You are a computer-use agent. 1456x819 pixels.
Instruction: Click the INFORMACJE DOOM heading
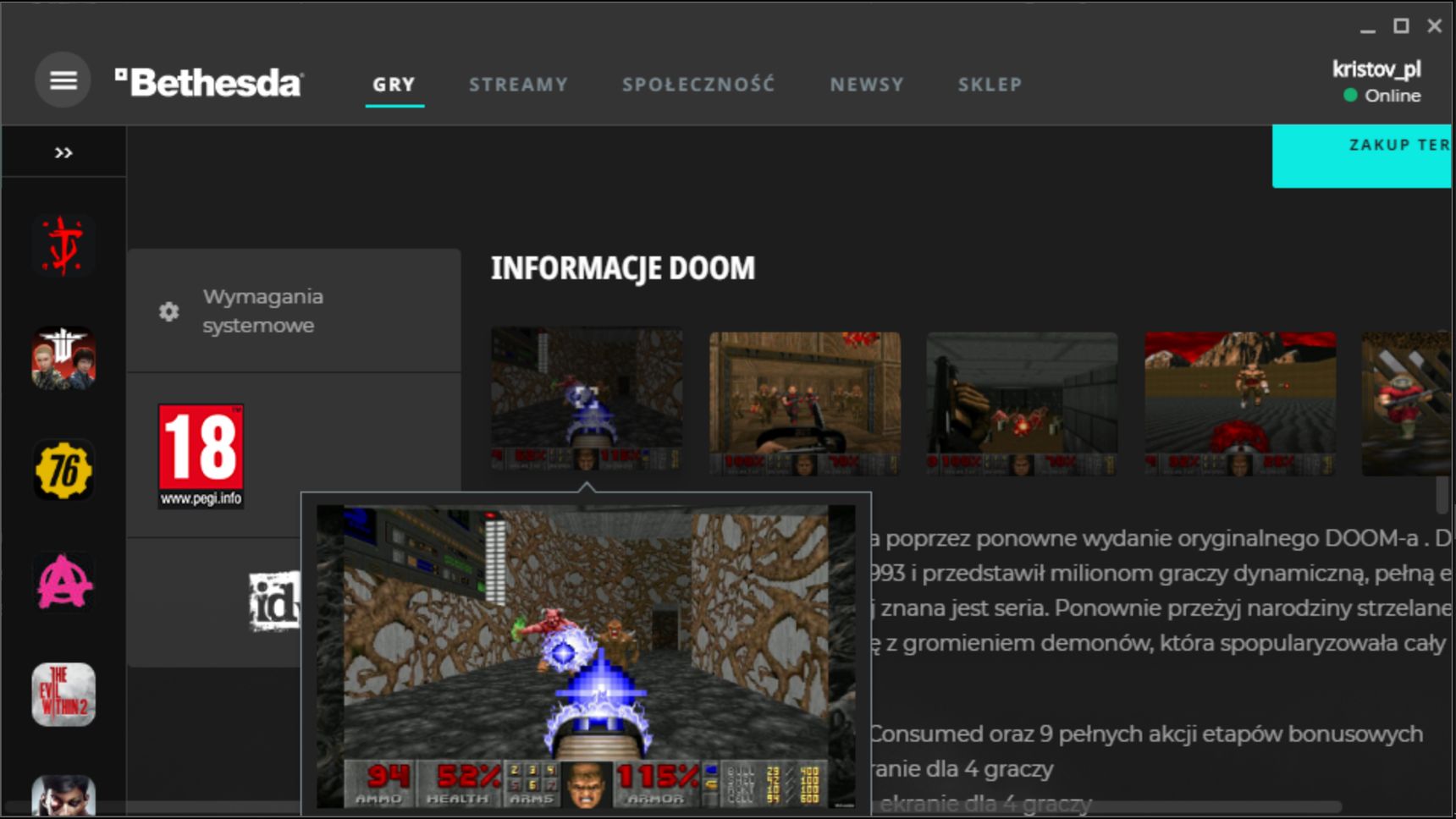(623, 268)
